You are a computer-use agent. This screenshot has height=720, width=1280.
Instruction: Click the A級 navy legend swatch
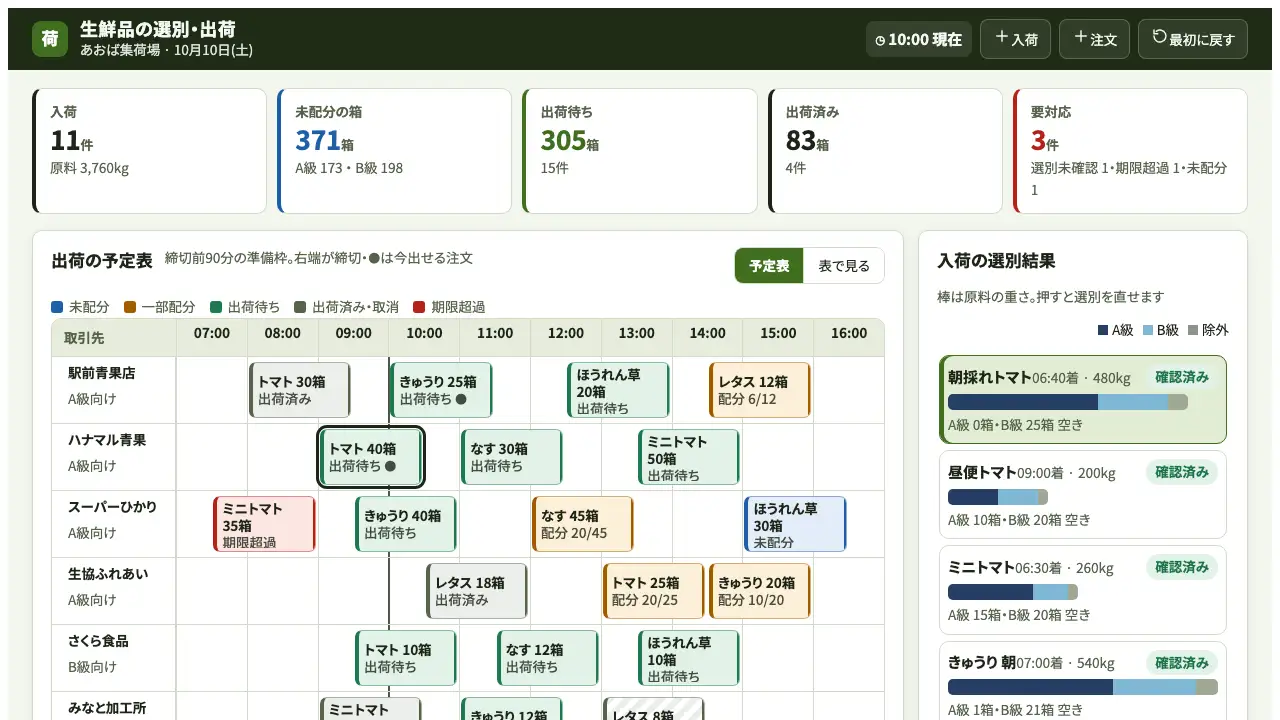(x=1103, y=330)
